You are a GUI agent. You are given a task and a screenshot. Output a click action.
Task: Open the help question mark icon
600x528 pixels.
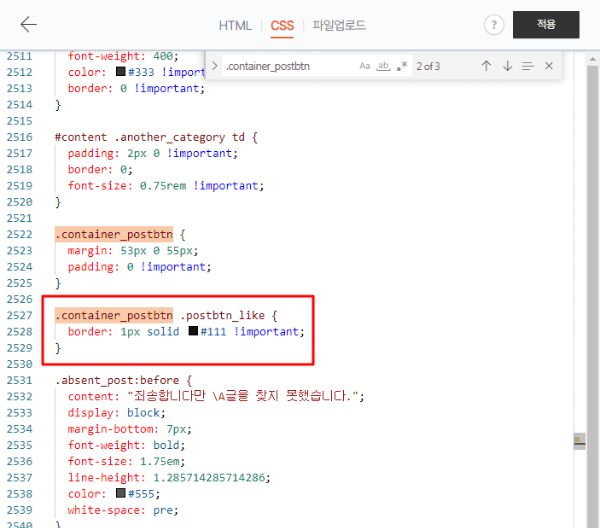coord(494,25)
